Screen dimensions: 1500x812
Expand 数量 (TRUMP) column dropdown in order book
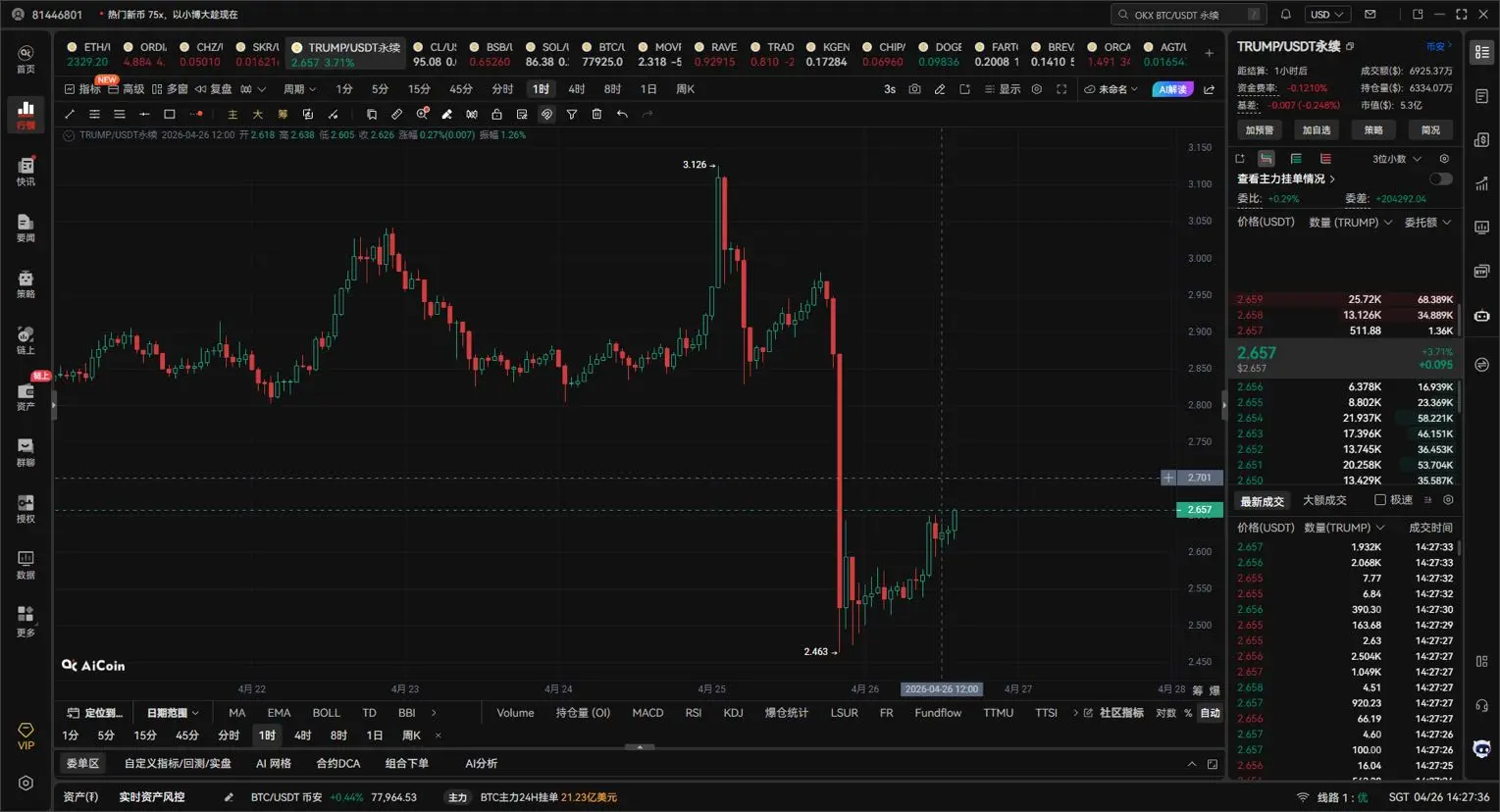point(1350,223)
